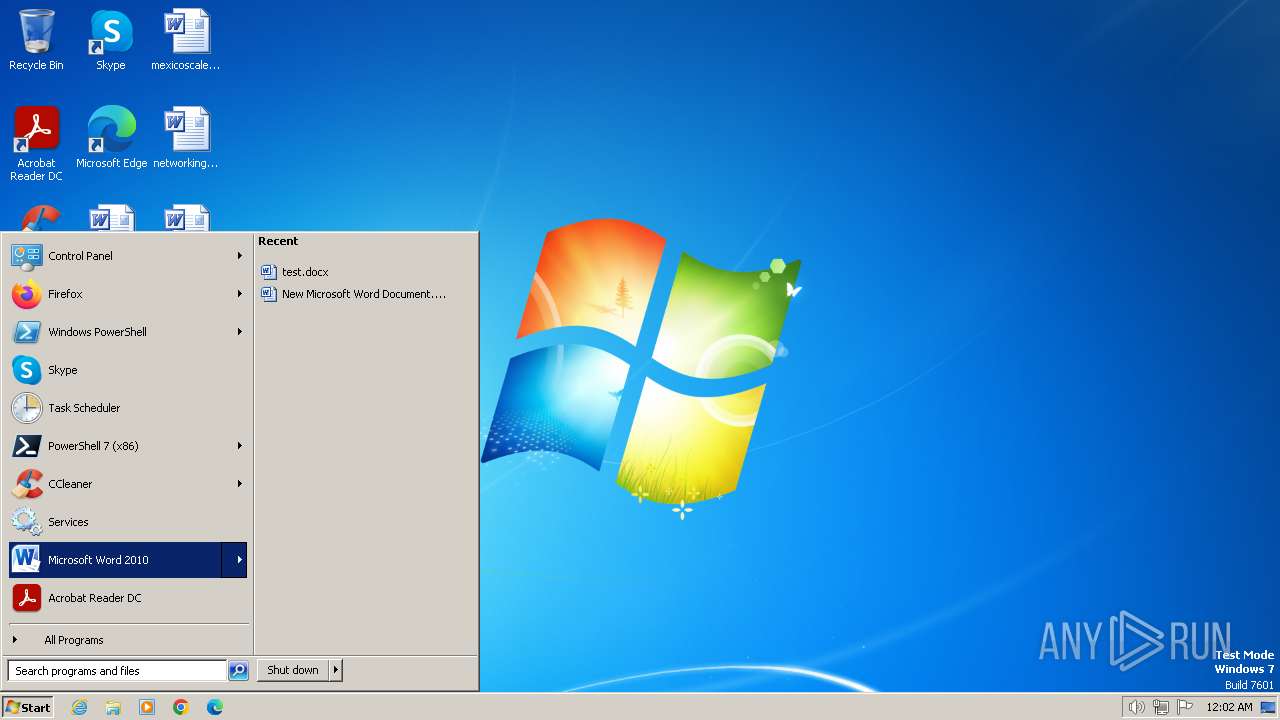Screen dimensions: 1280x720
Task: Click PowerShell 7 (x86) icon
Action: pyautogui.click(x=27, y=446)
